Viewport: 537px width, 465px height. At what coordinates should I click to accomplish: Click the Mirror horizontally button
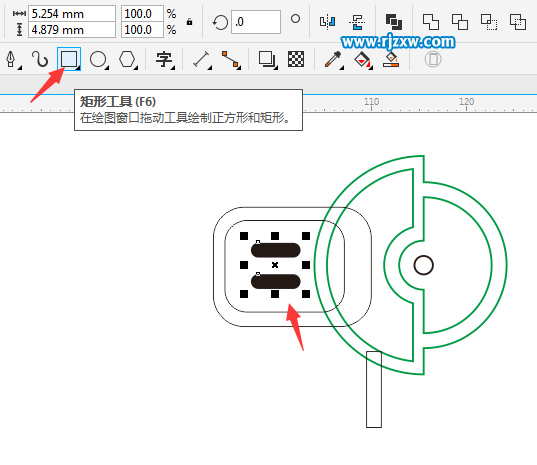pos(327,22)
